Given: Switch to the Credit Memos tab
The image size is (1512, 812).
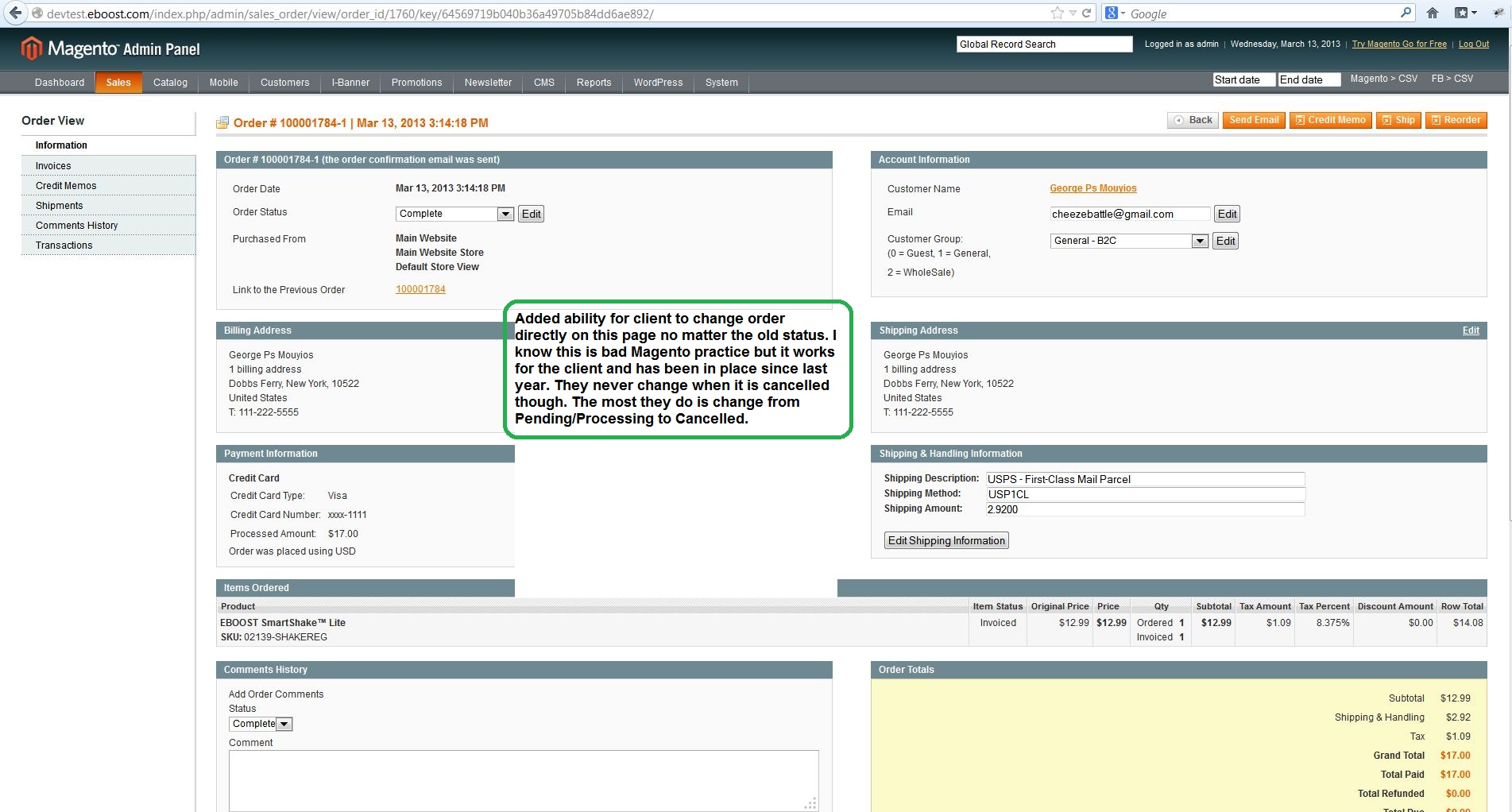Looking at the screenshot, I should 108,186.
